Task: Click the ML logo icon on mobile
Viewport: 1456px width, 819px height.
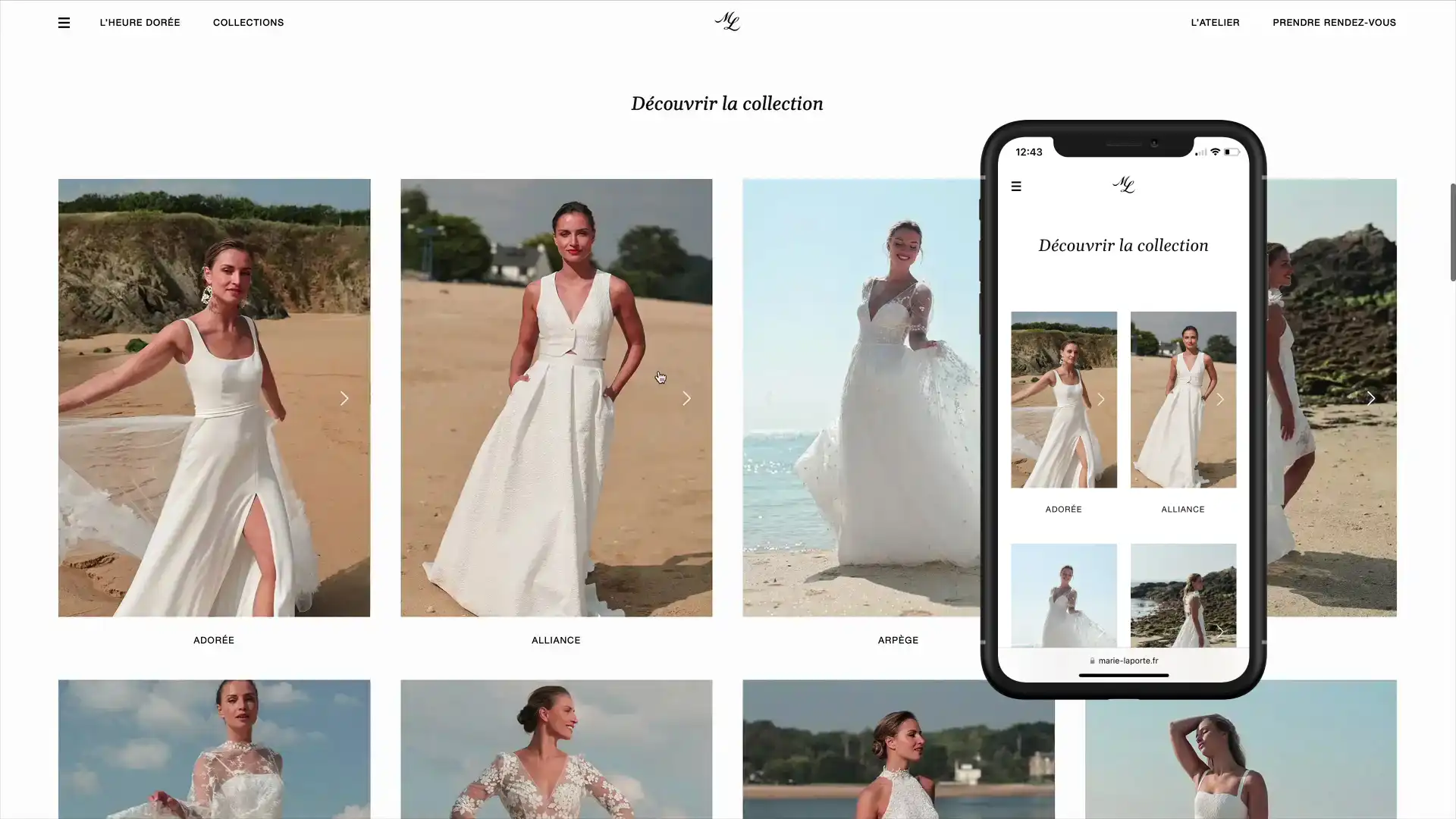Action: (1123, 185)
